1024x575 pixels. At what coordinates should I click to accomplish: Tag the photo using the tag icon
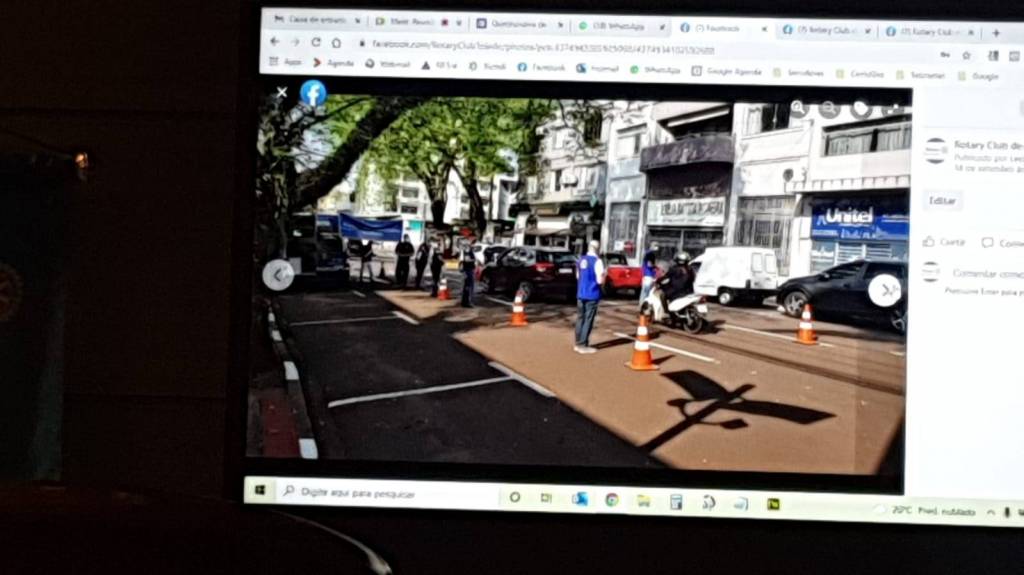[x=861, y=109]
